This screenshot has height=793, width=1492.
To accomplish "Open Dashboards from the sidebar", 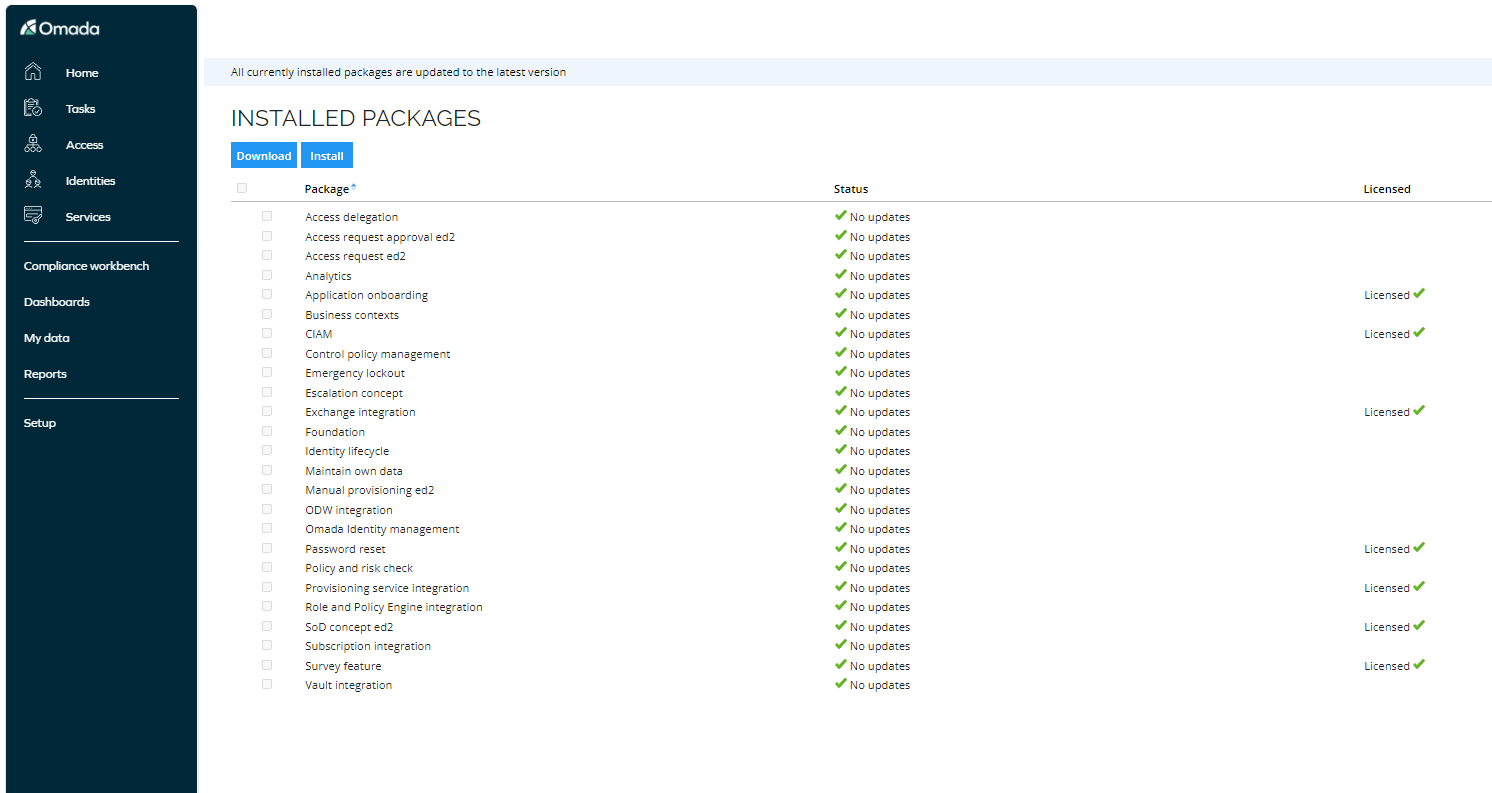I will [x=57, y=302].
